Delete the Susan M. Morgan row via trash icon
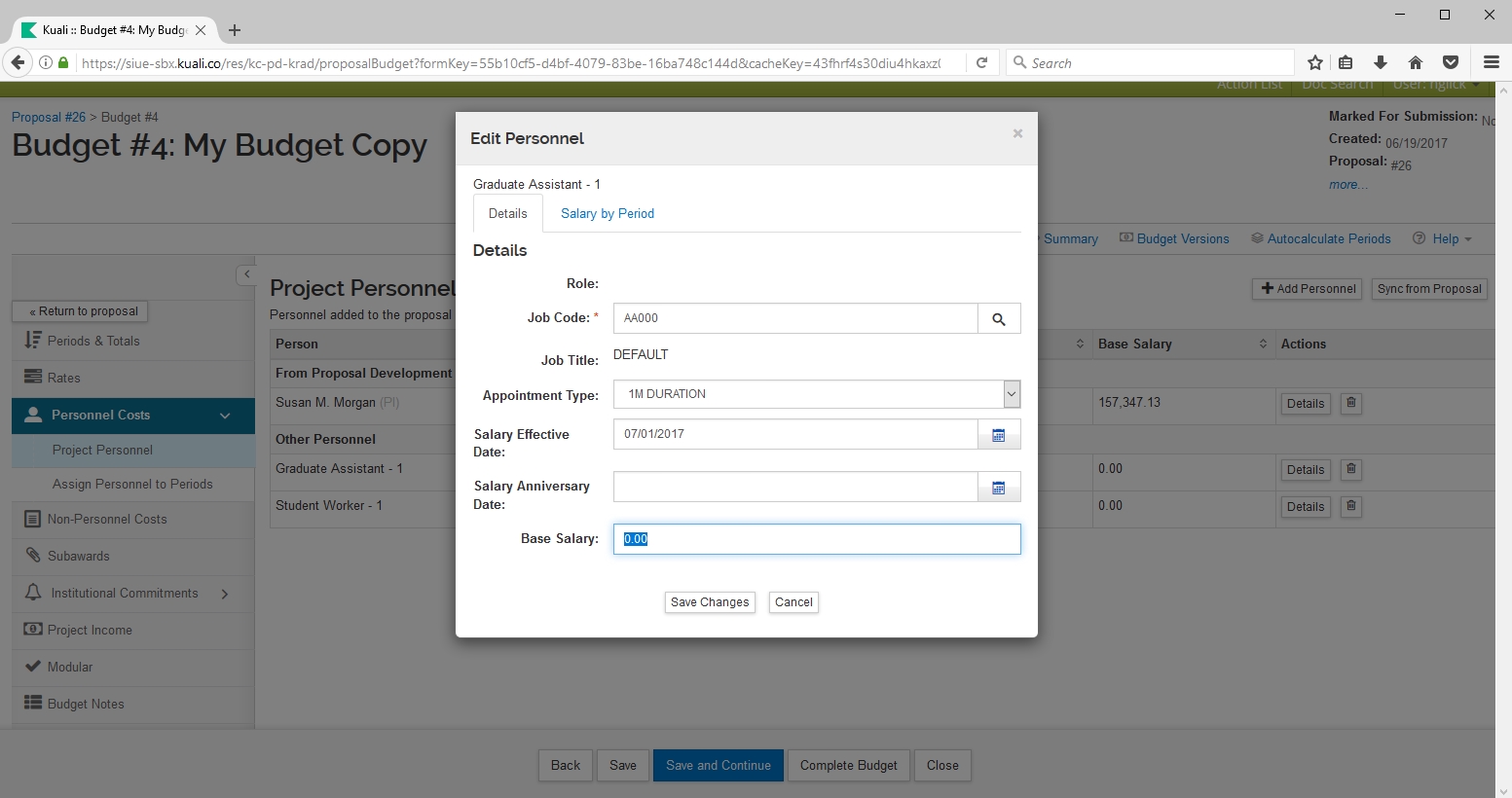The height and width of the screenshot is (798, 1512). pyautogui.click(x=1350, y=403)
